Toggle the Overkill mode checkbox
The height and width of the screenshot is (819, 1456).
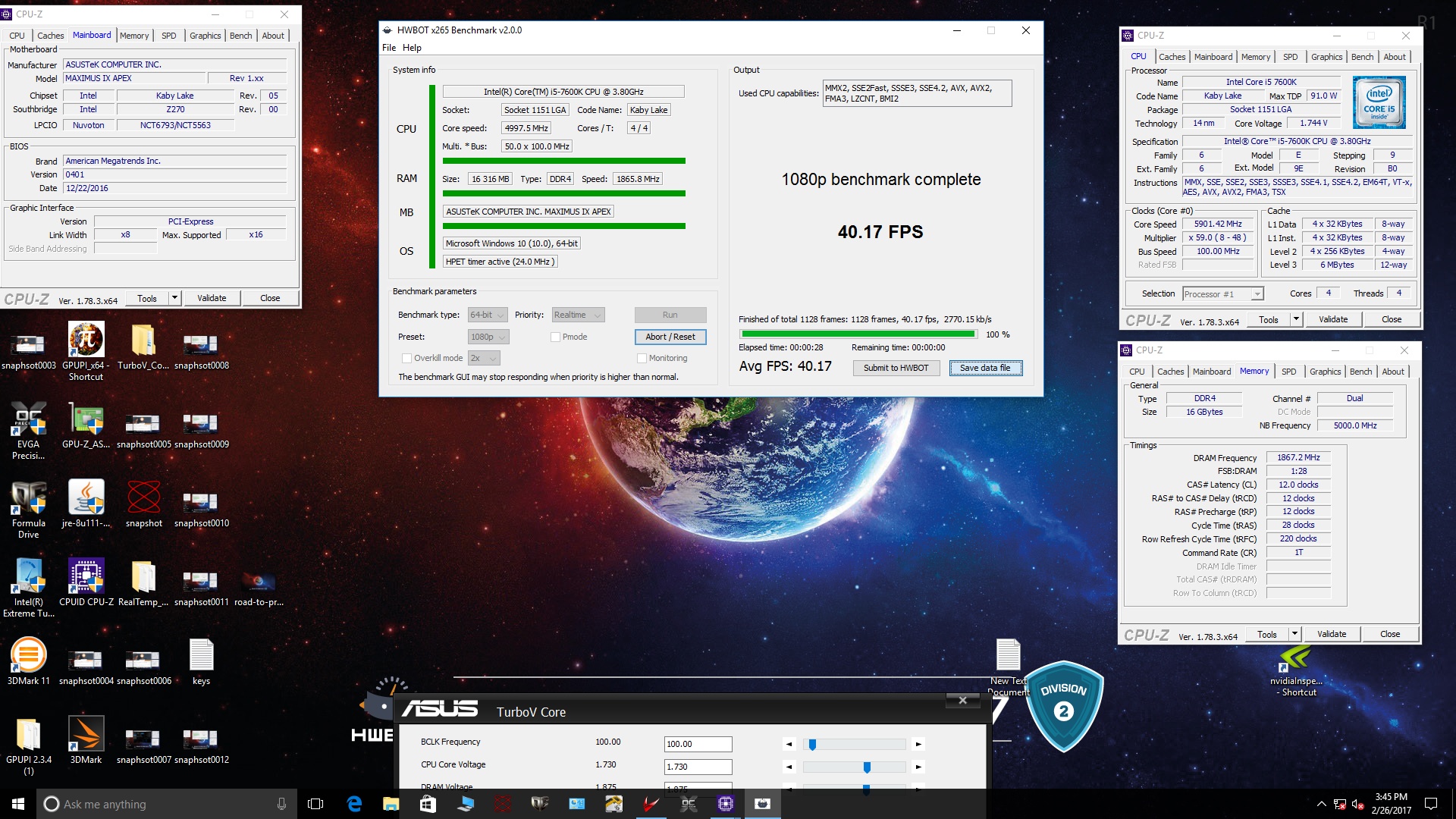(406, 358)
